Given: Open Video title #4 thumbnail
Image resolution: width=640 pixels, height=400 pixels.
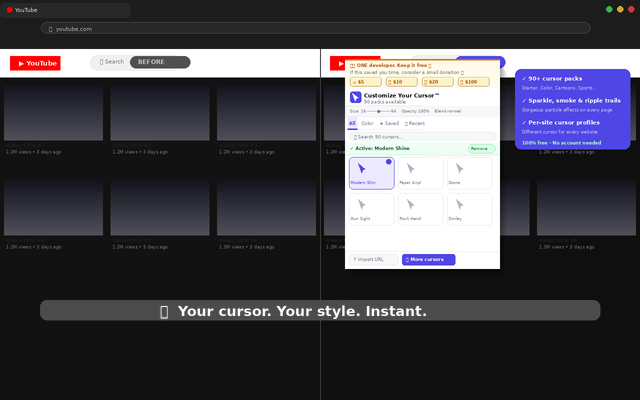Looking at the screenshot, I should [53, 208].
